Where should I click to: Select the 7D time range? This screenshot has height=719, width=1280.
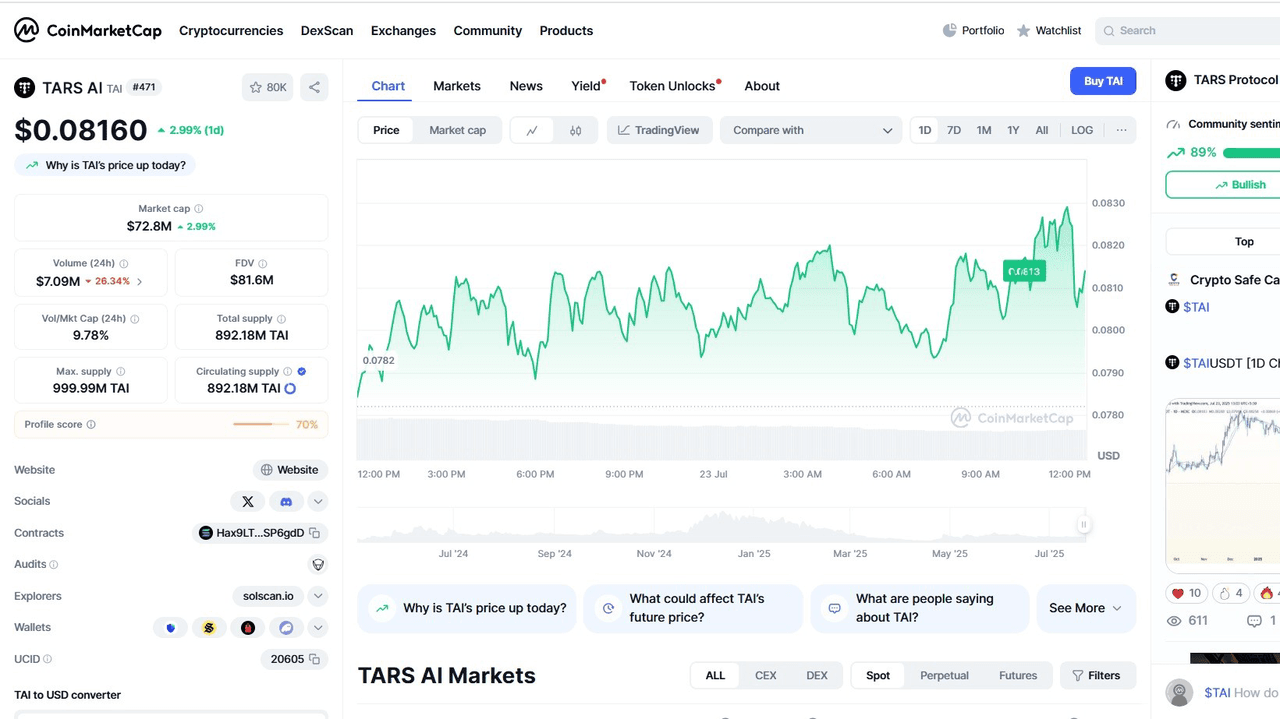[x=954, y=130]
